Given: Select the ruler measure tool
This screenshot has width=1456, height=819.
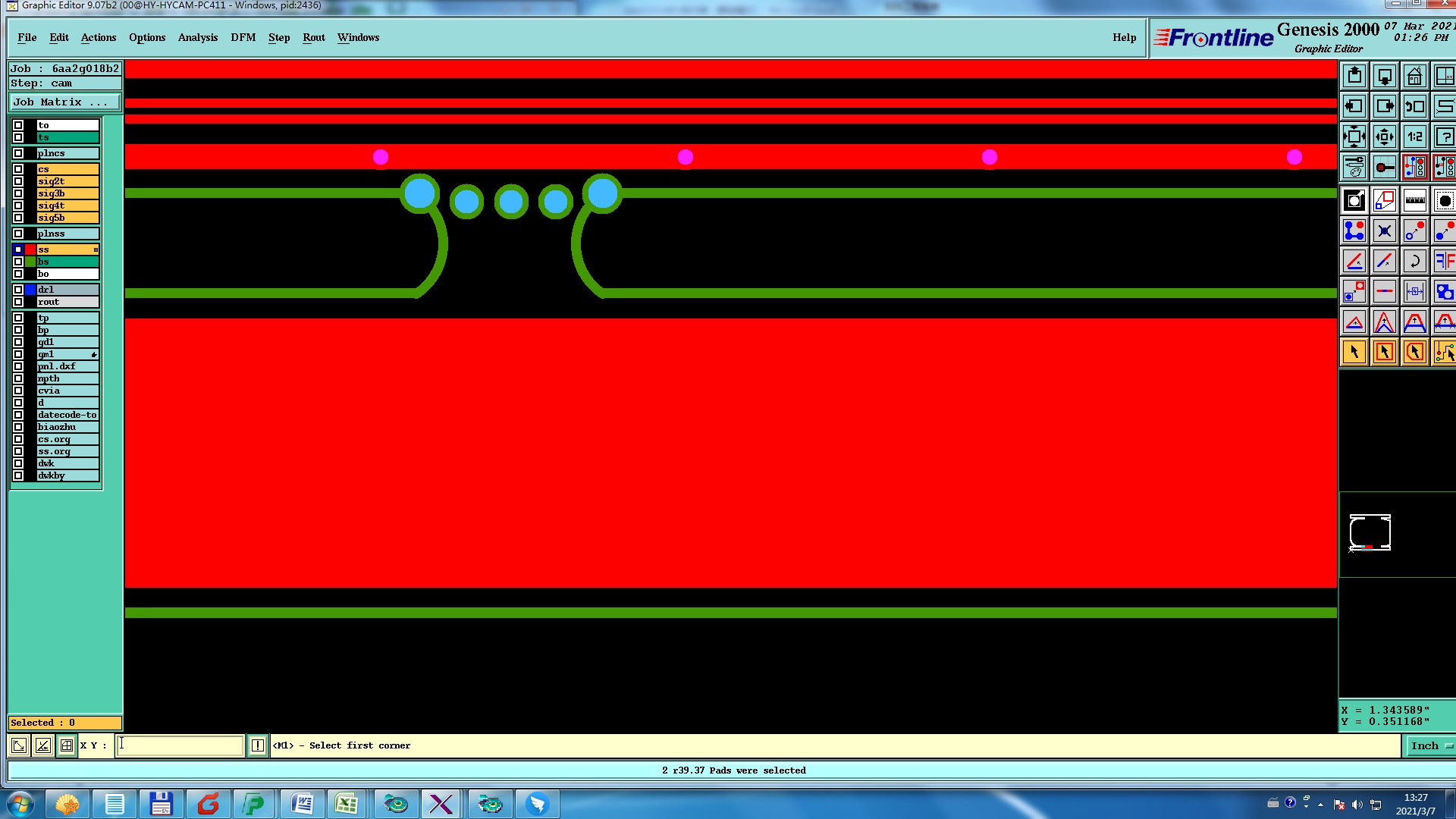Looking at the screenshot, I should point(1415,200).
